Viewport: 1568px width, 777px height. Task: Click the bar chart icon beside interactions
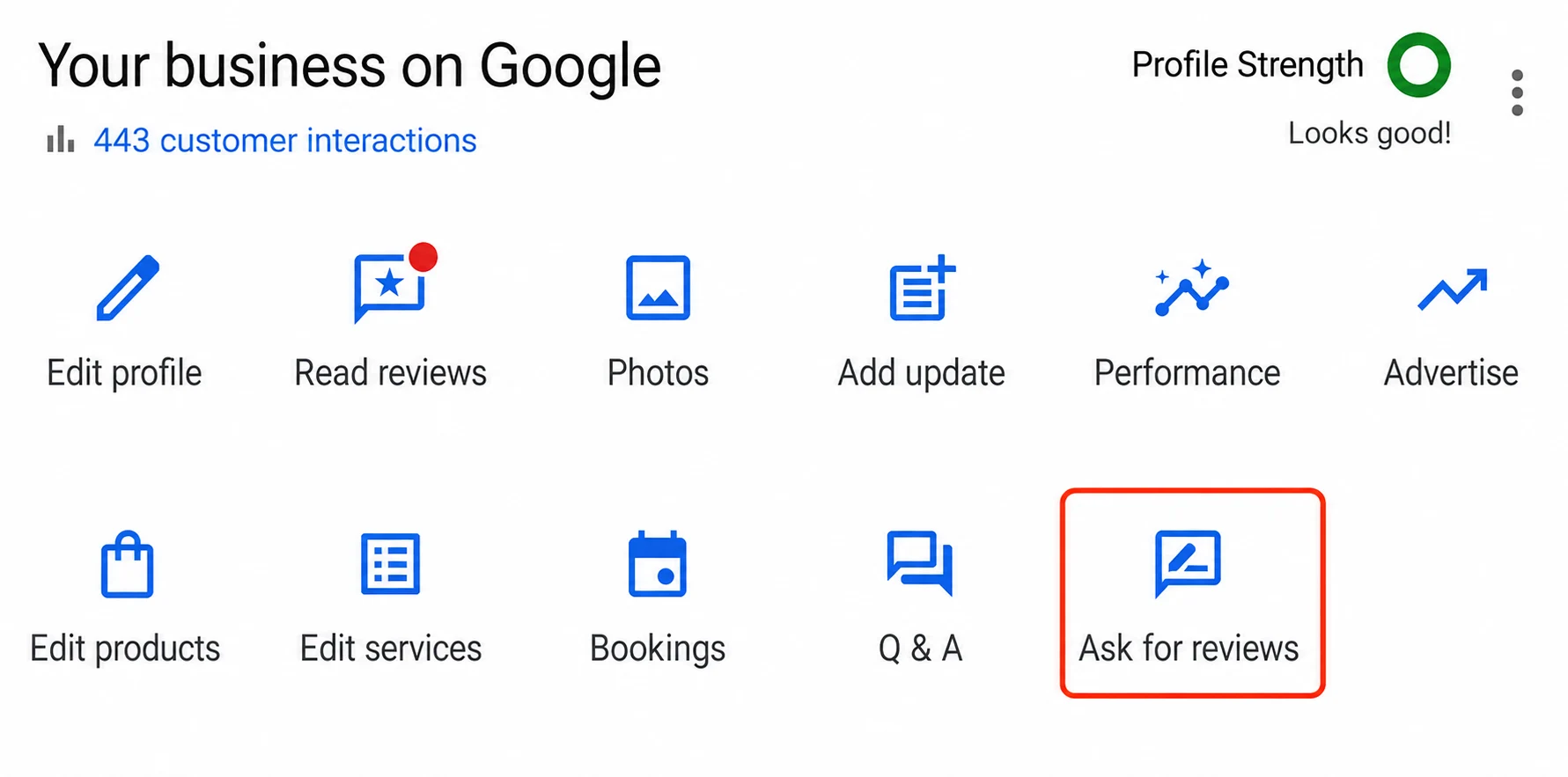tap(61, 139)
